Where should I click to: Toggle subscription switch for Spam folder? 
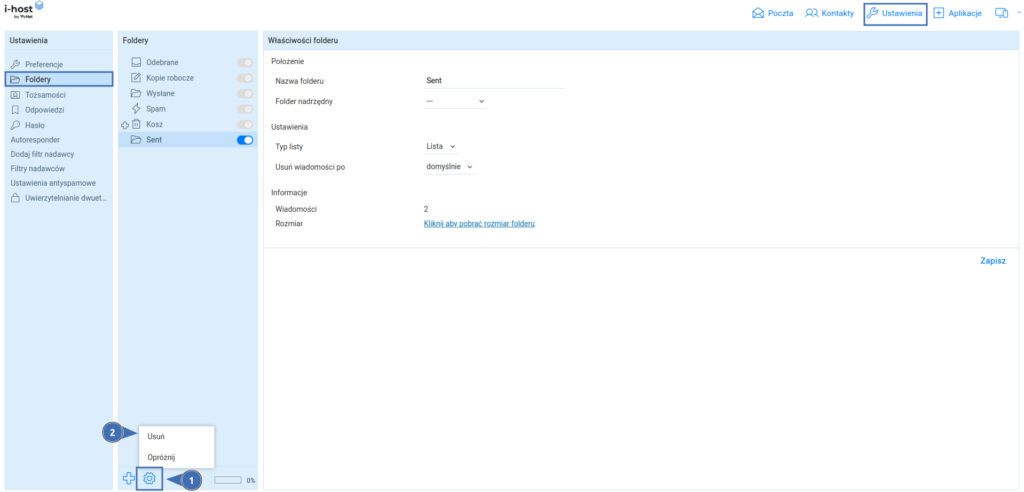click(x=245, y=109)
